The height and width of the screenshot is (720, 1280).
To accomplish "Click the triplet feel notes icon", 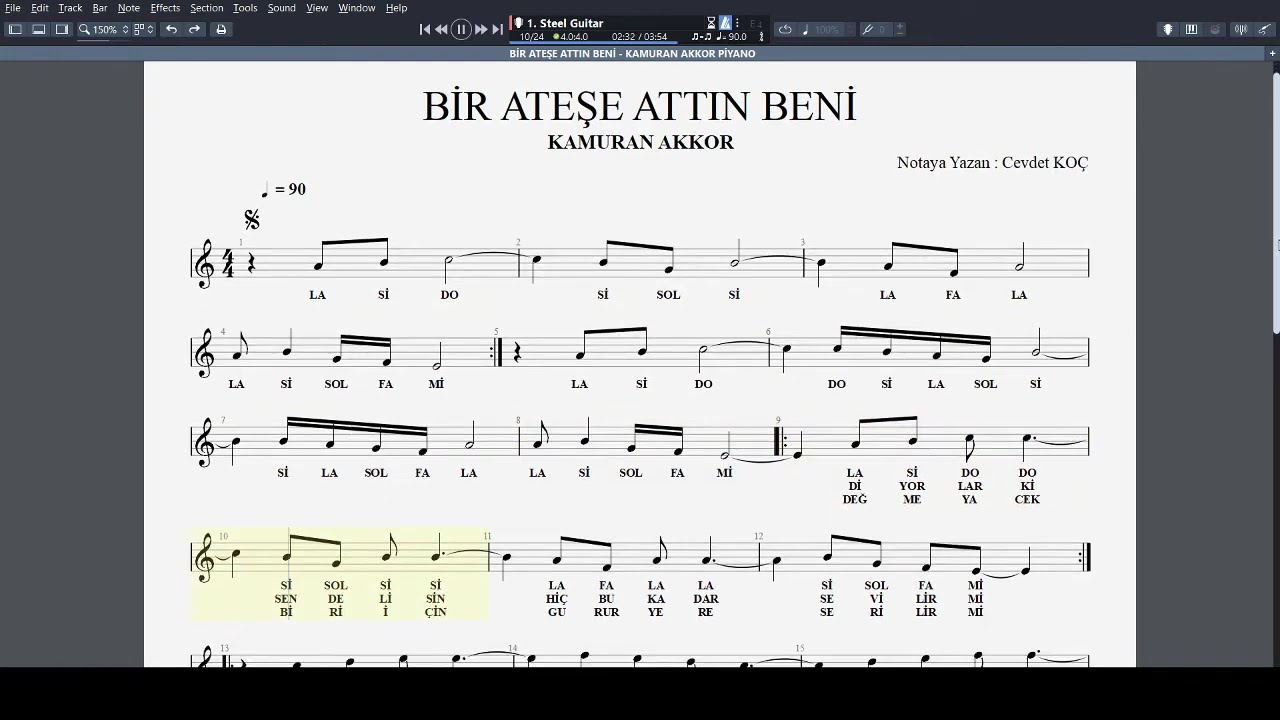I will point(700,37).
